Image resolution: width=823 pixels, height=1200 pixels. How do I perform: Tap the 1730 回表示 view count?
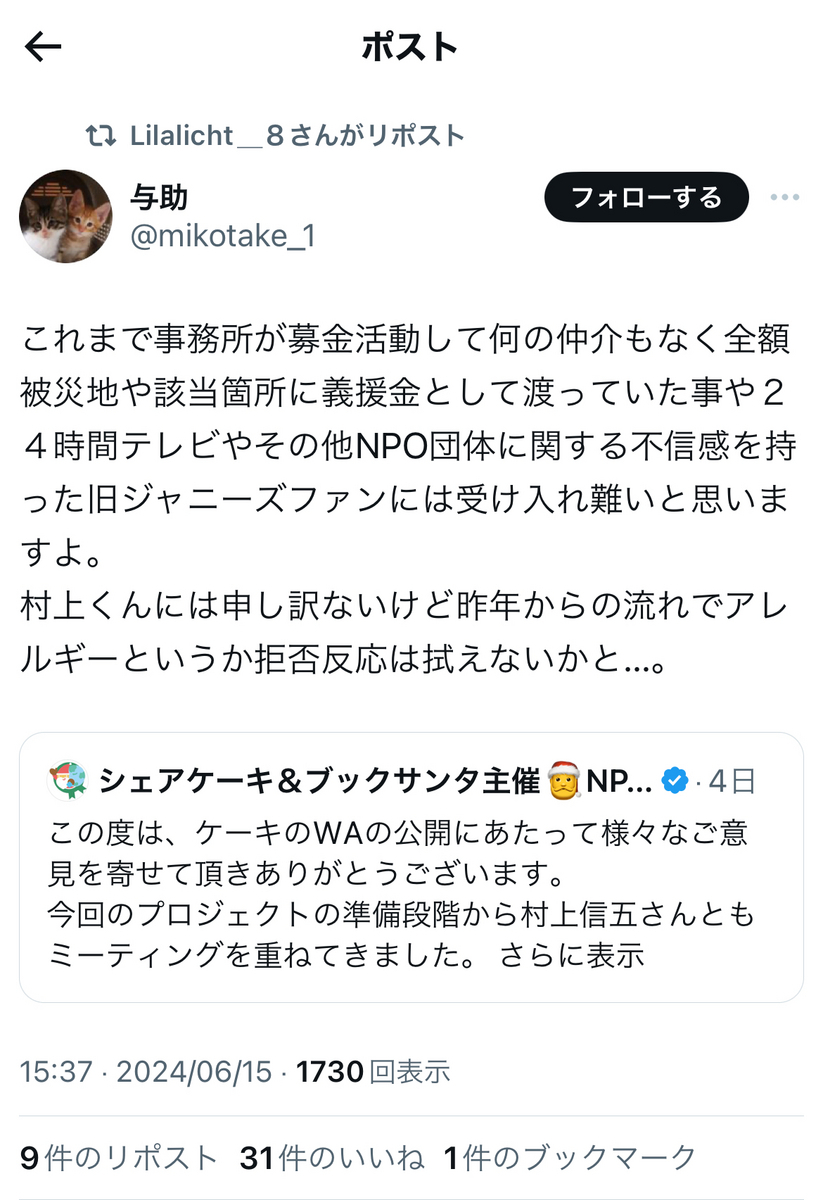pyautogui.click(x=374, y=1072)
